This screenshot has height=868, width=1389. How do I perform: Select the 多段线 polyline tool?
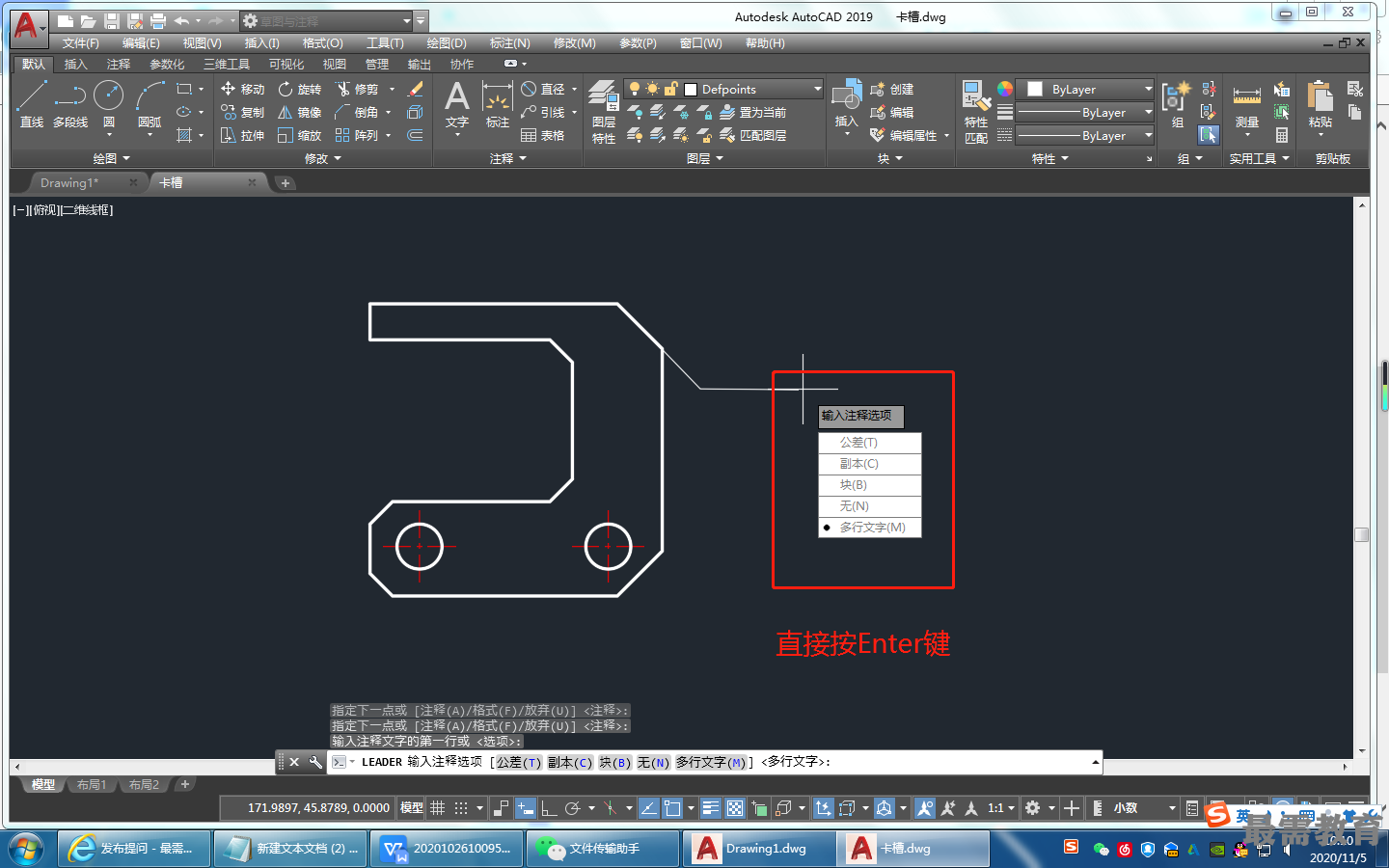coord(70,104)
